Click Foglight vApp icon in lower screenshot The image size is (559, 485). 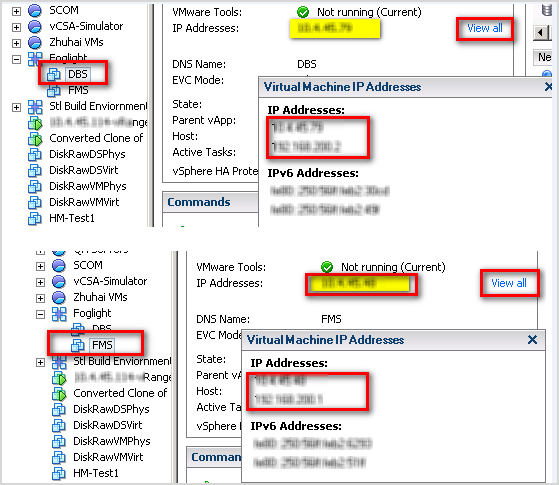[59, 314]
